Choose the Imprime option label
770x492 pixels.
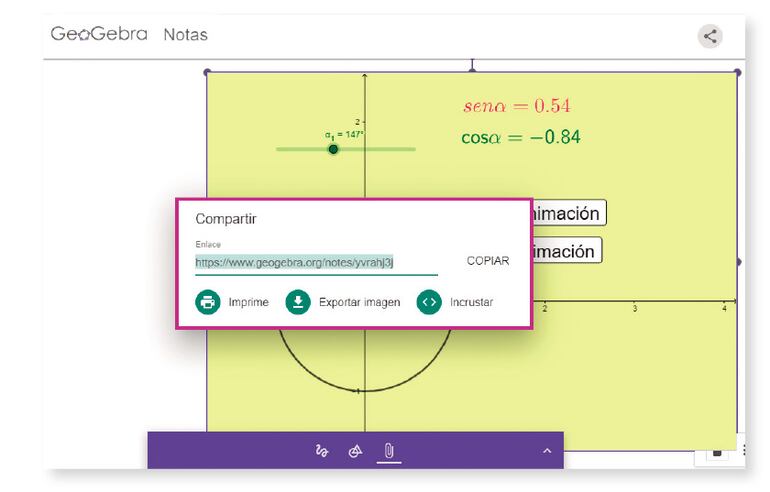pyautogui.click(x=248, y=302)
